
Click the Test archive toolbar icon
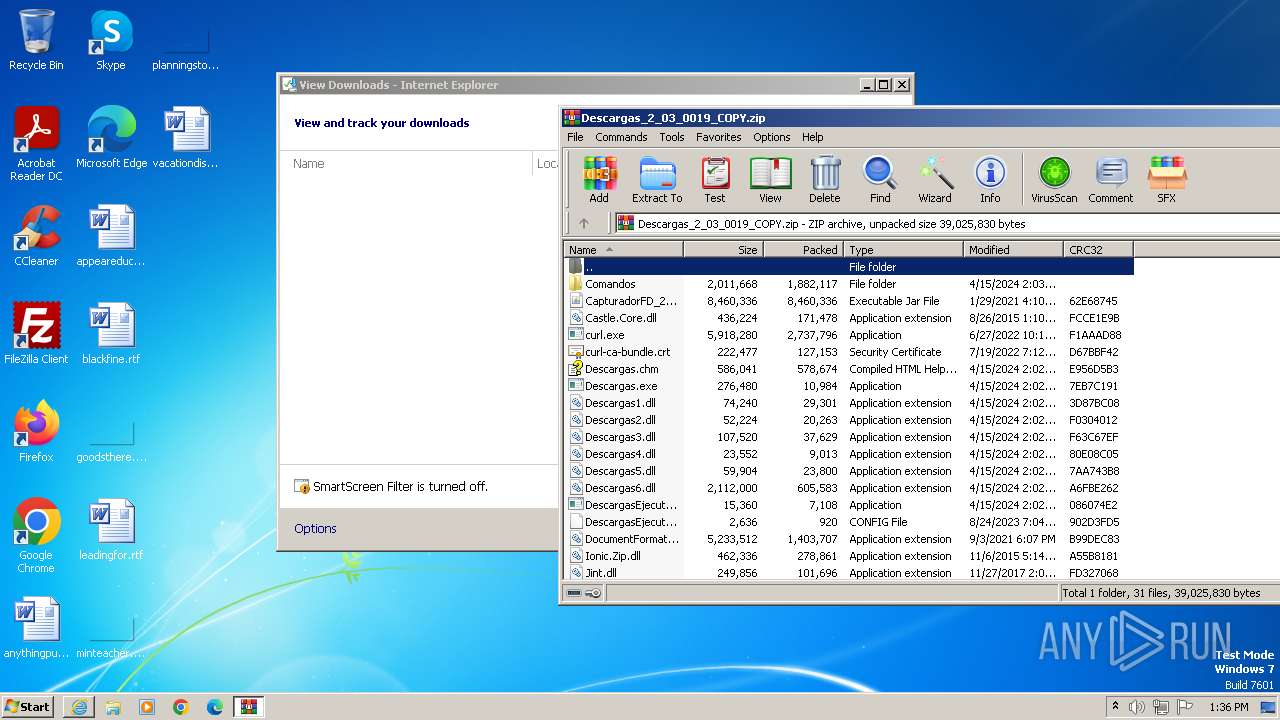coord(715,180)
